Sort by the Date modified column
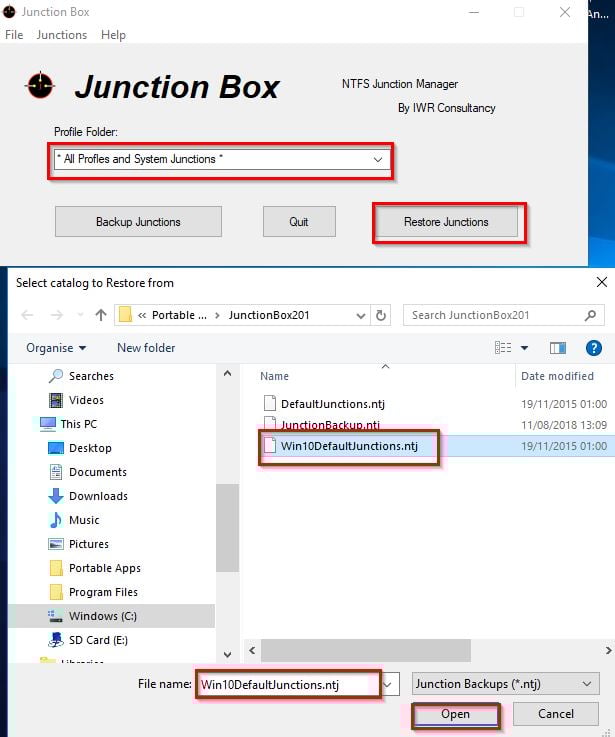This screenshot has height=737, width=615. [x=557, y=376]
